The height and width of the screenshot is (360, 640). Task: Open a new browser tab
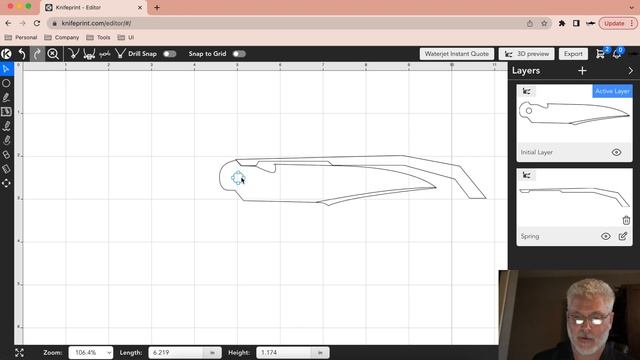pyautogui.click(x=157, y=7)
